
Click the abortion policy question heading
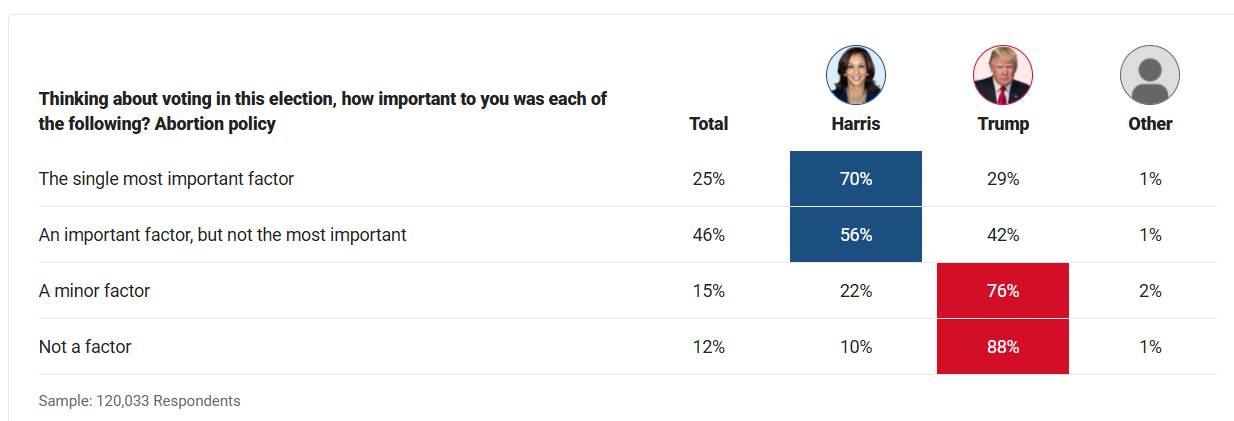[x=322, y=112]
